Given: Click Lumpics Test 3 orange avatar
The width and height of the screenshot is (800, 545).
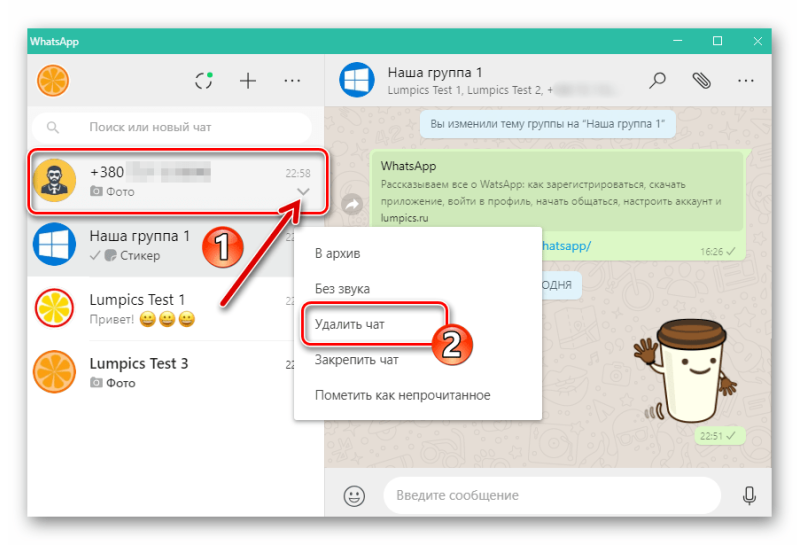Looking at the screenshot, I should click(54, 371).
